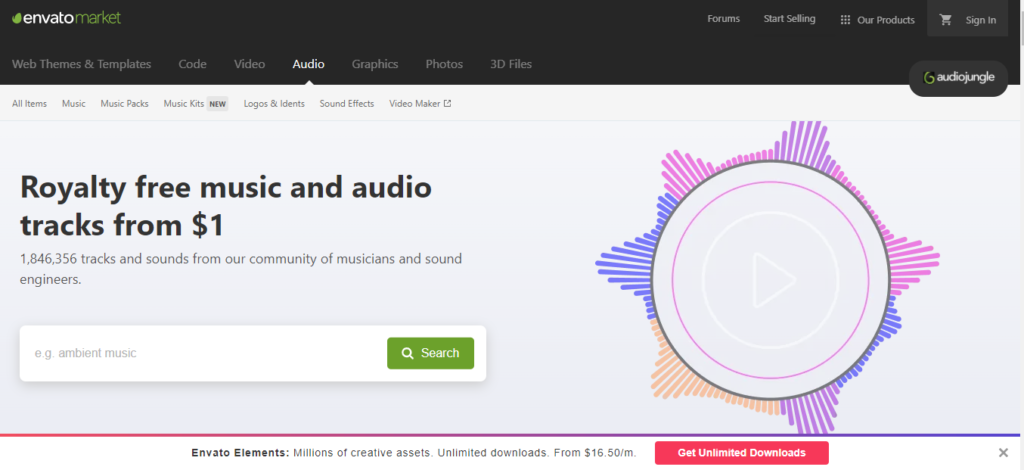Screen dimensions: 1024x470
Task: Open the shopping cart icon
Action: tap(946, 20)
